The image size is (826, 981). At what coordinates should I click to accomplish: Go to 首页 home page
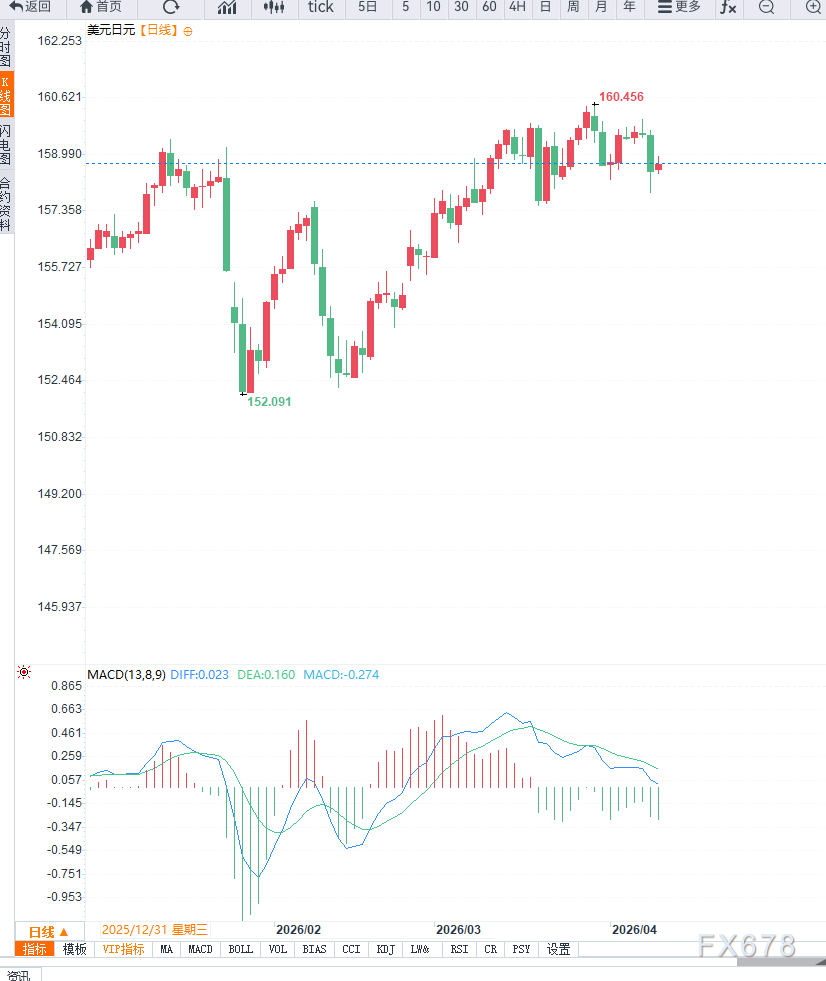tap(101, 7)
